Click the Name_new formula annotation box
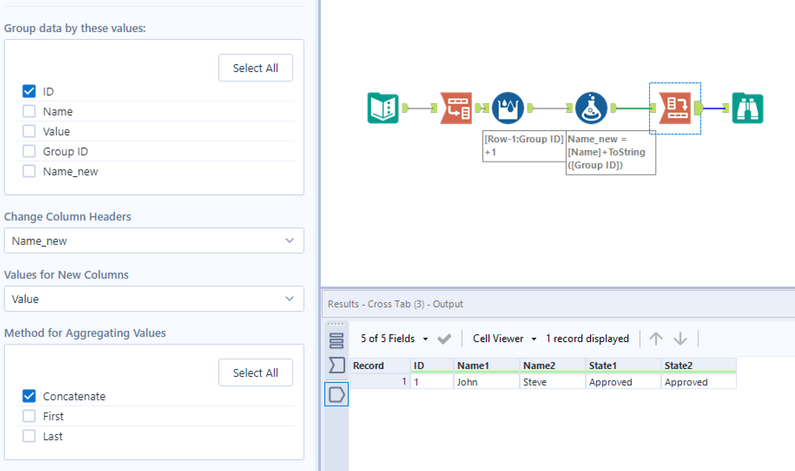The height and width of the screenshot is (471, 795). [x=610, y=153]
